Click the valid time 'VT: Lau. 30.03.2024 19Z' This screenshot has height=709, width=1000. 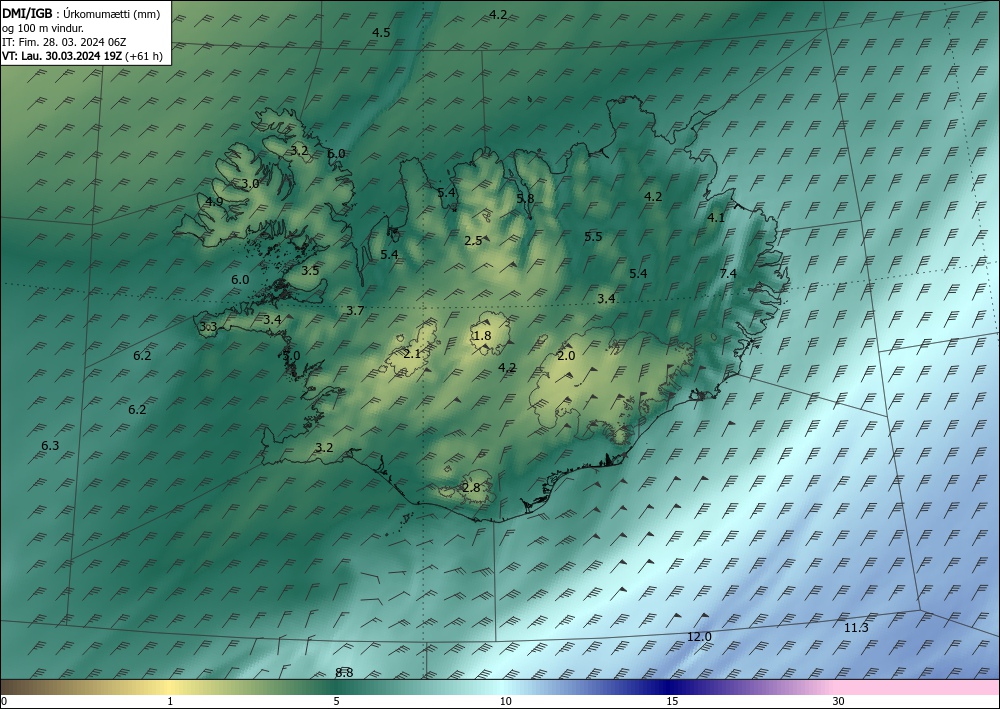click(62, 56)
